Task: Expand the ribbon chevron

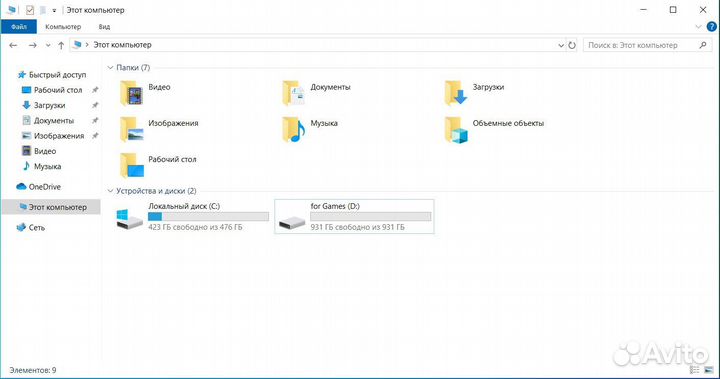Action: coord(698,27)
